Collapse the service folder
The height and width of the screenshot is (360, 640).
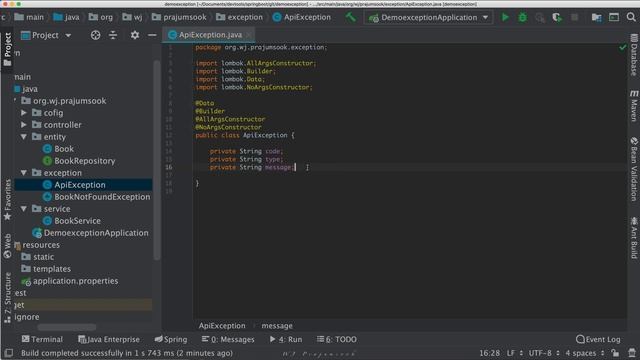(24, 209)
